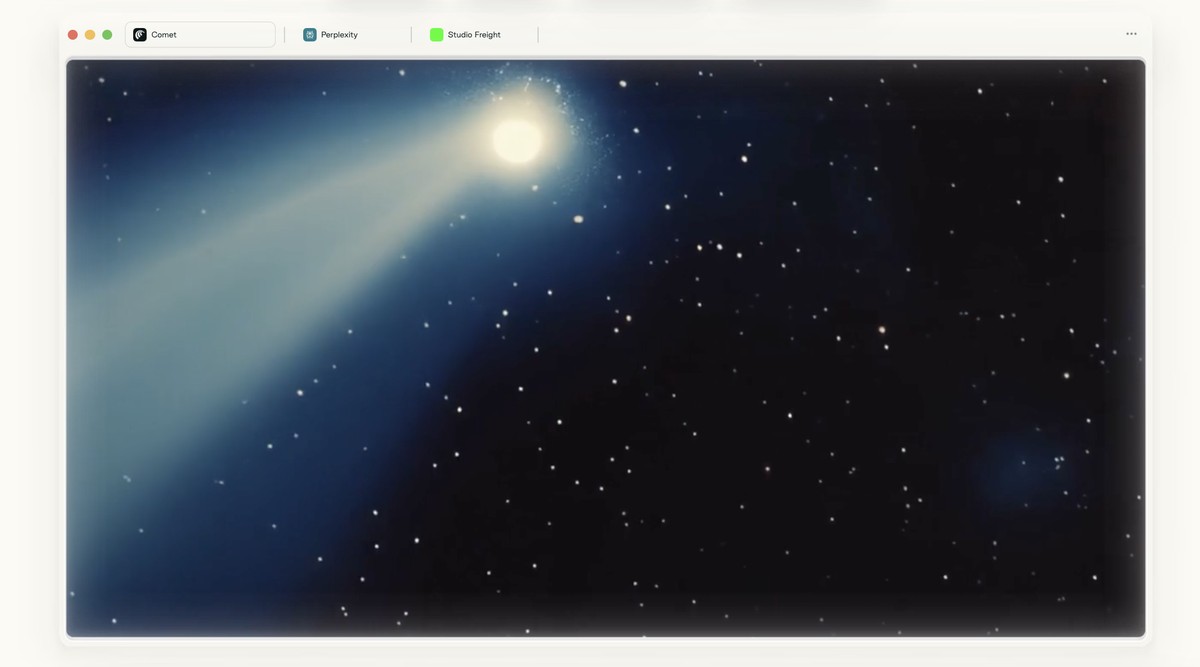Open the Perplexity tab
Viewport: 1200px width, 667px height.
click(x=340, y=35)
